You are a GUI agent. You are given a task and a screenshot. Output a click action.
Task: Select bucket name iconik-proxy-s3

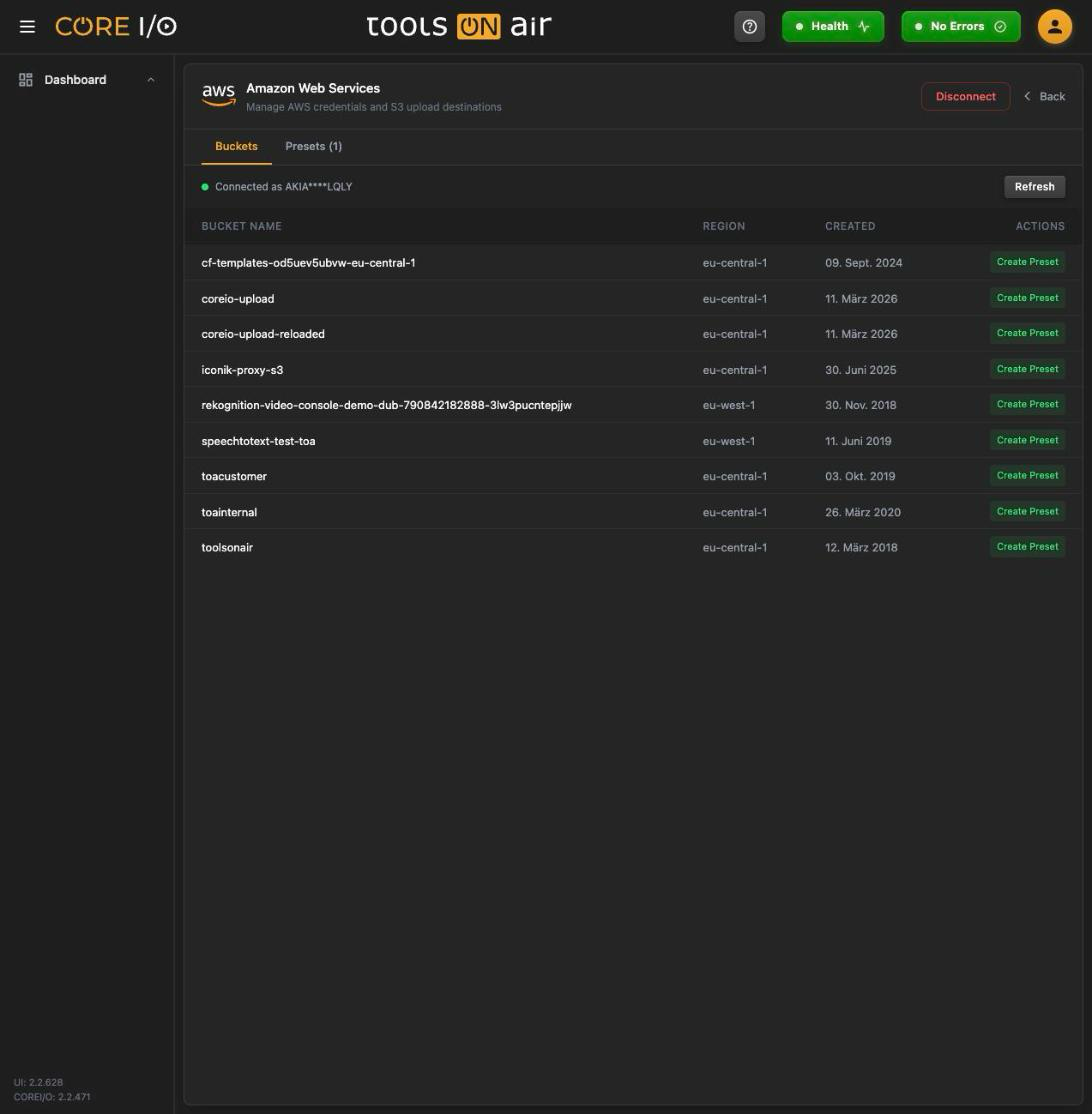coord(242,369)
